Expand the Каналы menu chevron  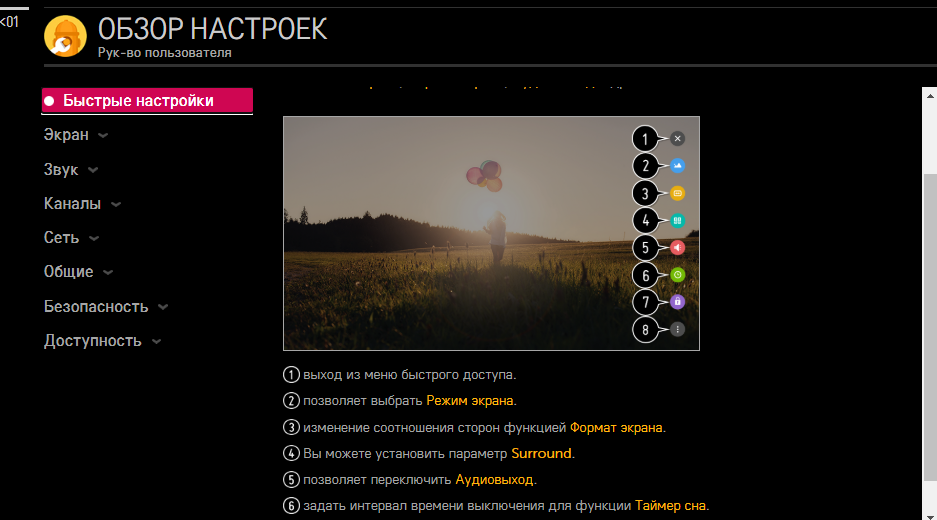coord(116,204)
